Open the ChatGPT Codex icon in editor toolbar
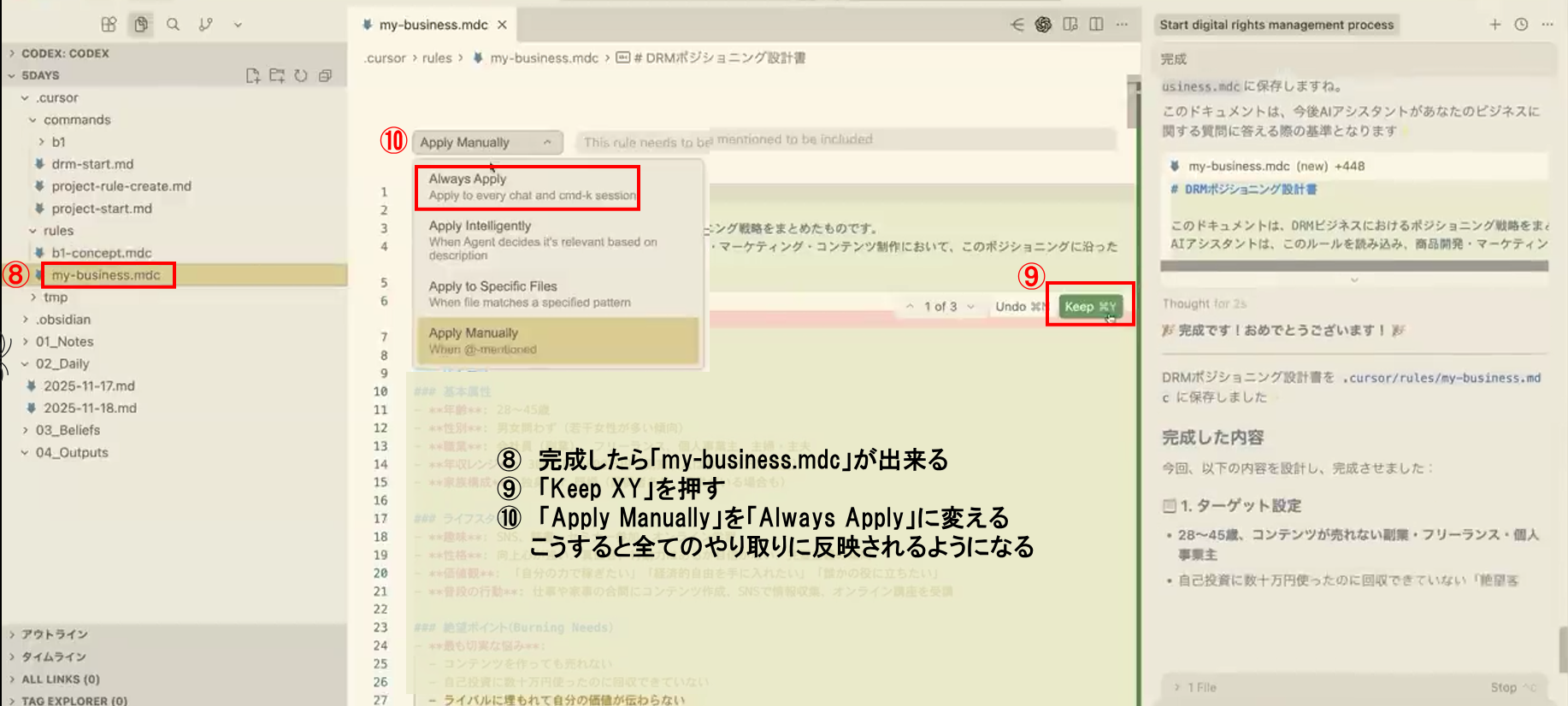This screenshot has width=1568, height=706. click(x=1043, y=25)
